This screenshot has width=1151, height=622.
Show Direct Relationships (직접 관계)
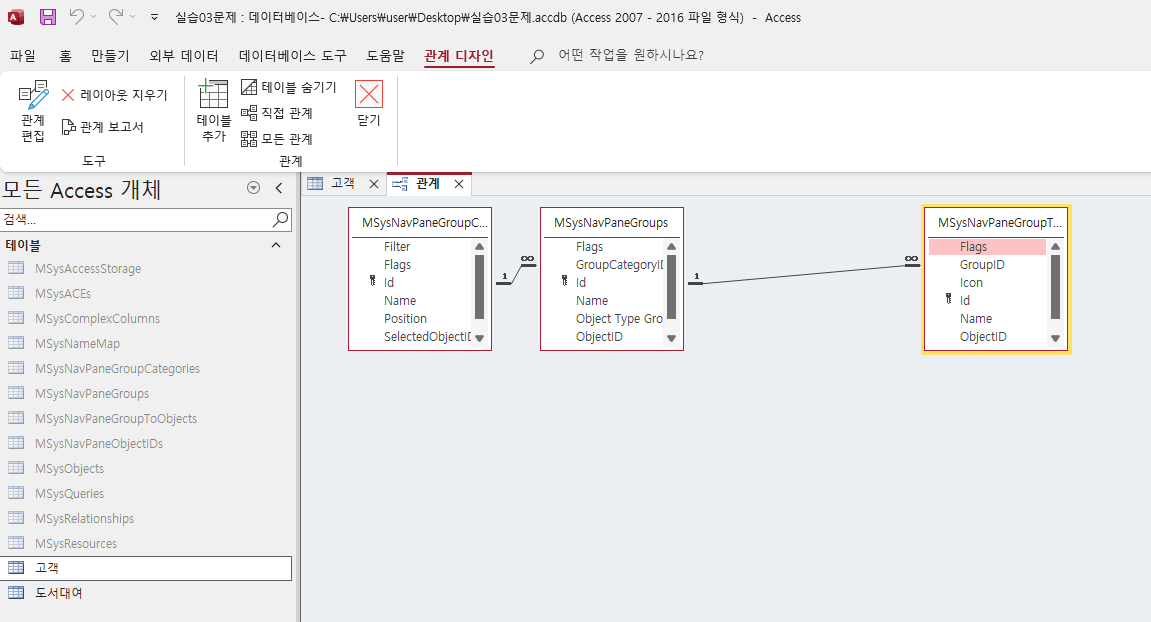277,113
